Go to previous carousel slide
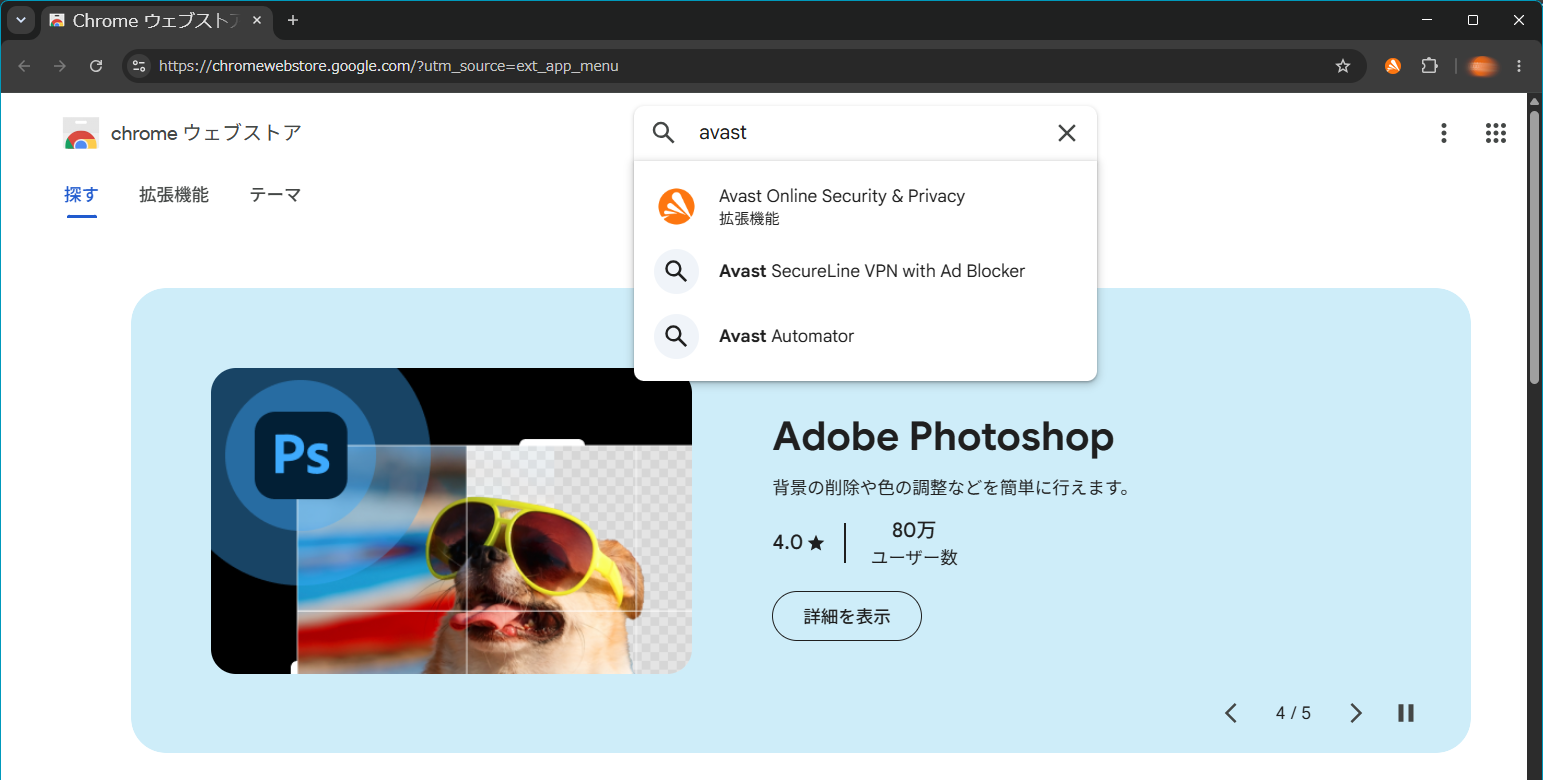This screenshot has height=780, width=1543. tap(1231, 713)
